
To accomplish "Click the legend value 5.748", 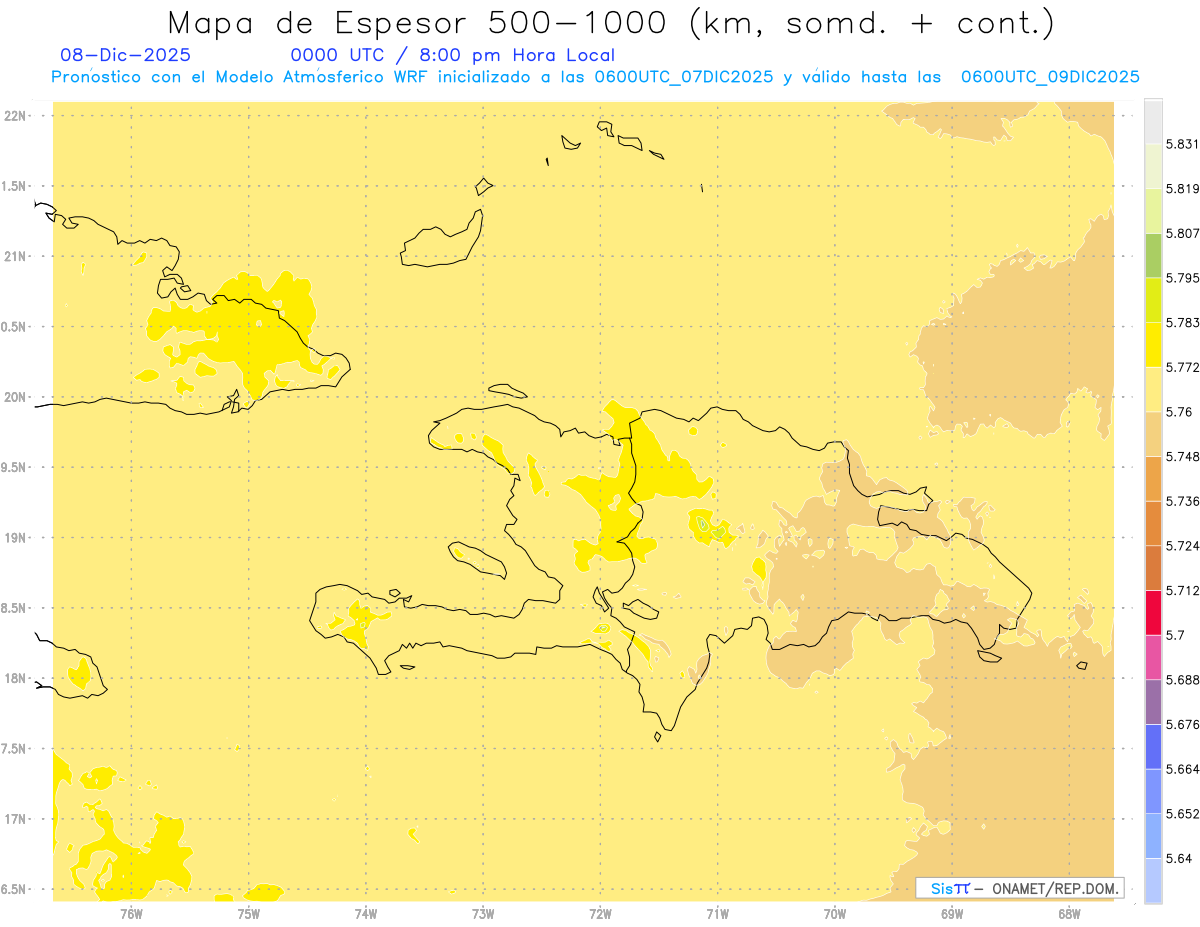I will click(1182, 456).
